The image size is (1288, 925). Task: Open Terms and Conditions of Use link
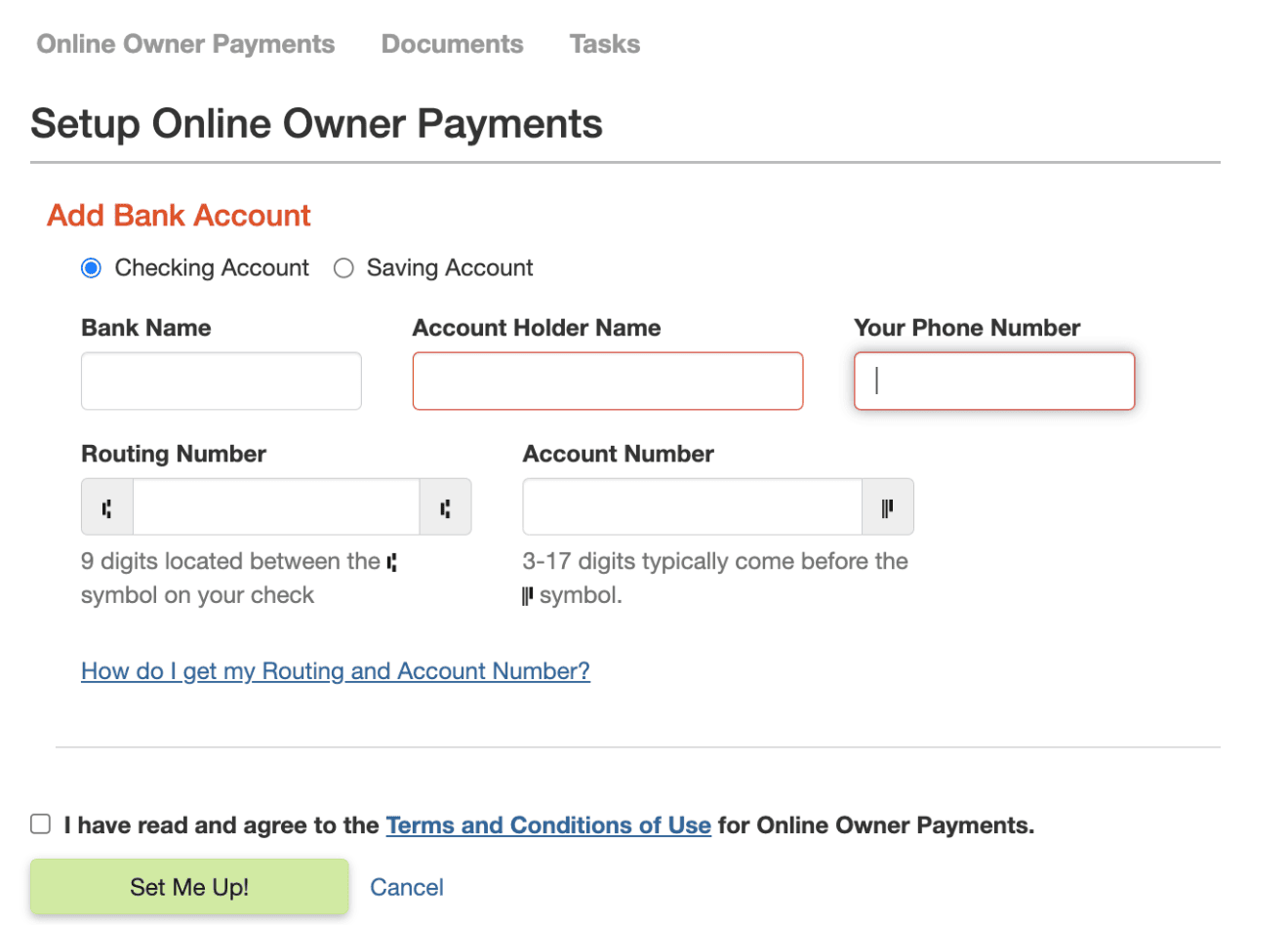[548, 825]
